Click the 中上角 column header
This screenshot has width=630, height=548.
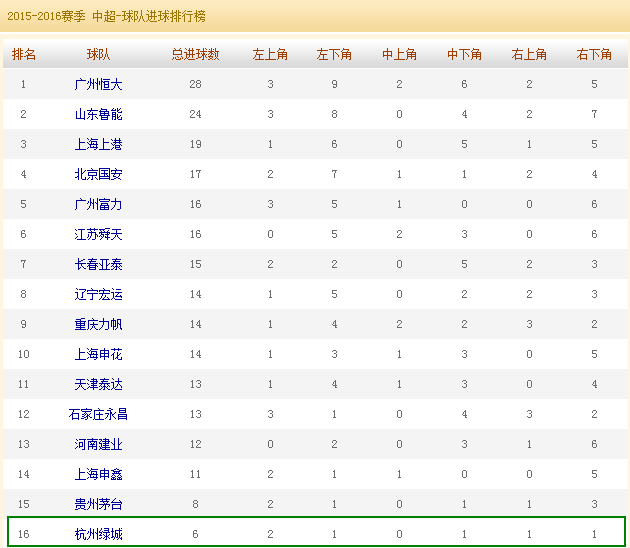[399, 54]
